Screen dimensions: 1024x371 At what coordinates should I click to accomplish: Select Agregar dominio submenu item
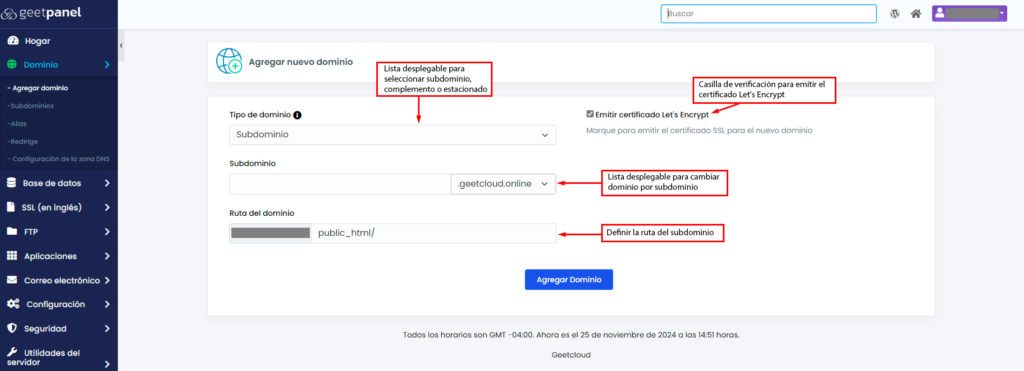coord(38,88)
